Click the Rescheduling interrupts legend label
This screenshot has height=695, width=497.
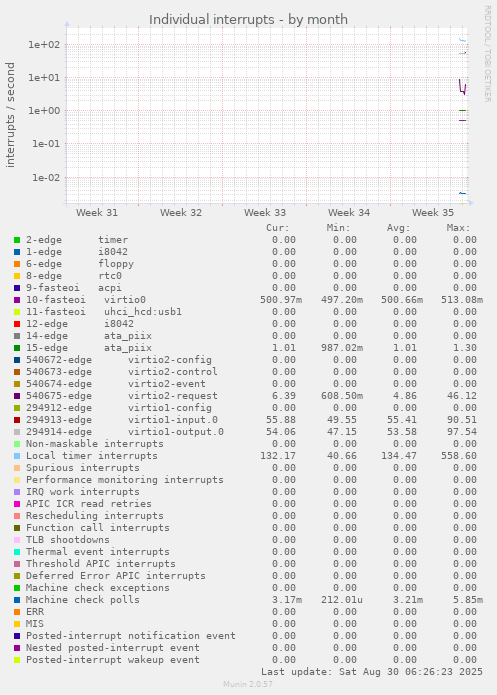pyautogui.click(x=94, y=515)
